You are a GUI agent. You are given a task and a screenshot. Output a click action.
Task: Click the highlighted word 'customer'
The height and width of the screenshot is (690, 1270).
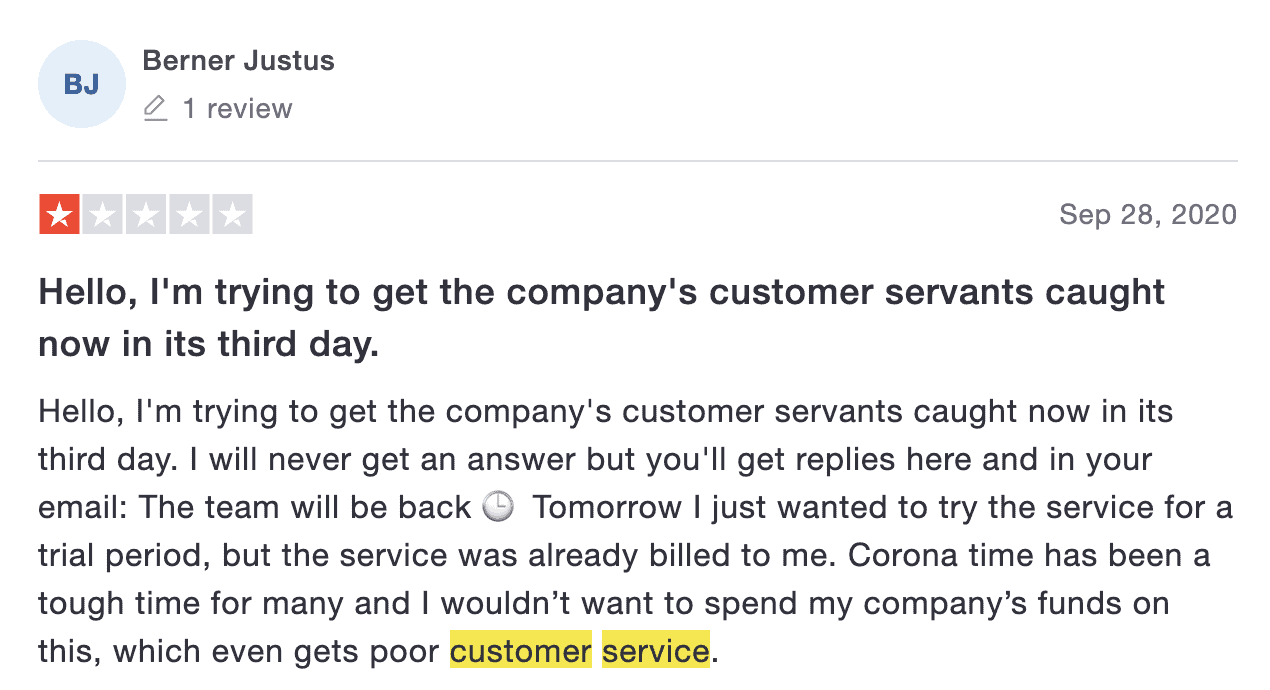coord(521,652)
